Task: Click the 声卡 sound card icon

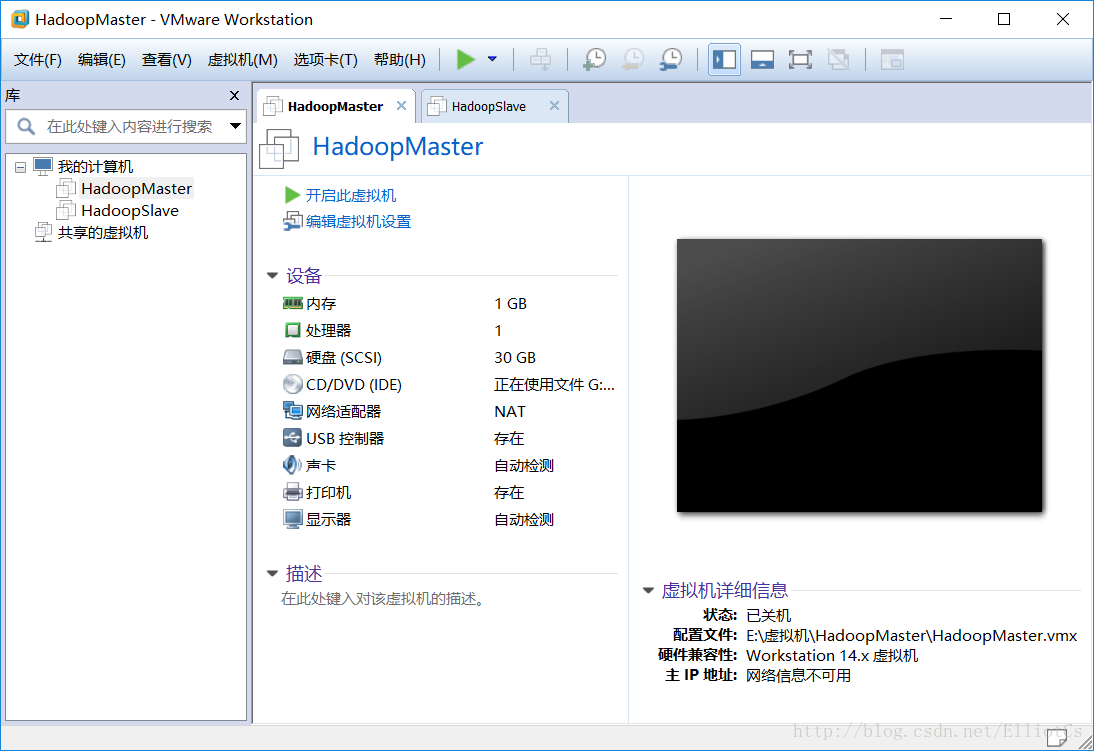Action: [x=292, y=465]
